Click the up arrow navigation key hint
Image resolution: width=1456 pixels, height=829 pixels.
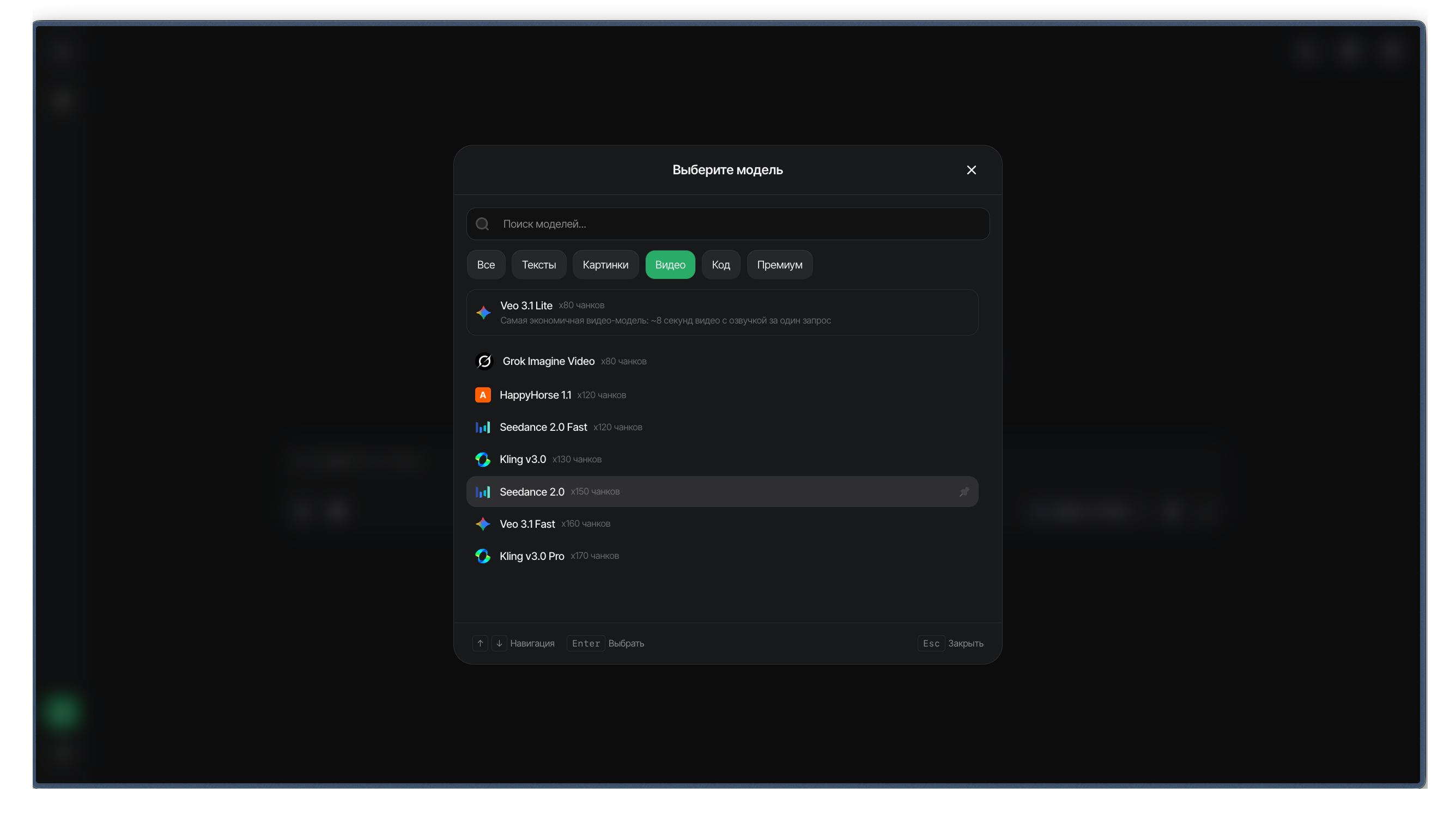[x=480, y=643]
